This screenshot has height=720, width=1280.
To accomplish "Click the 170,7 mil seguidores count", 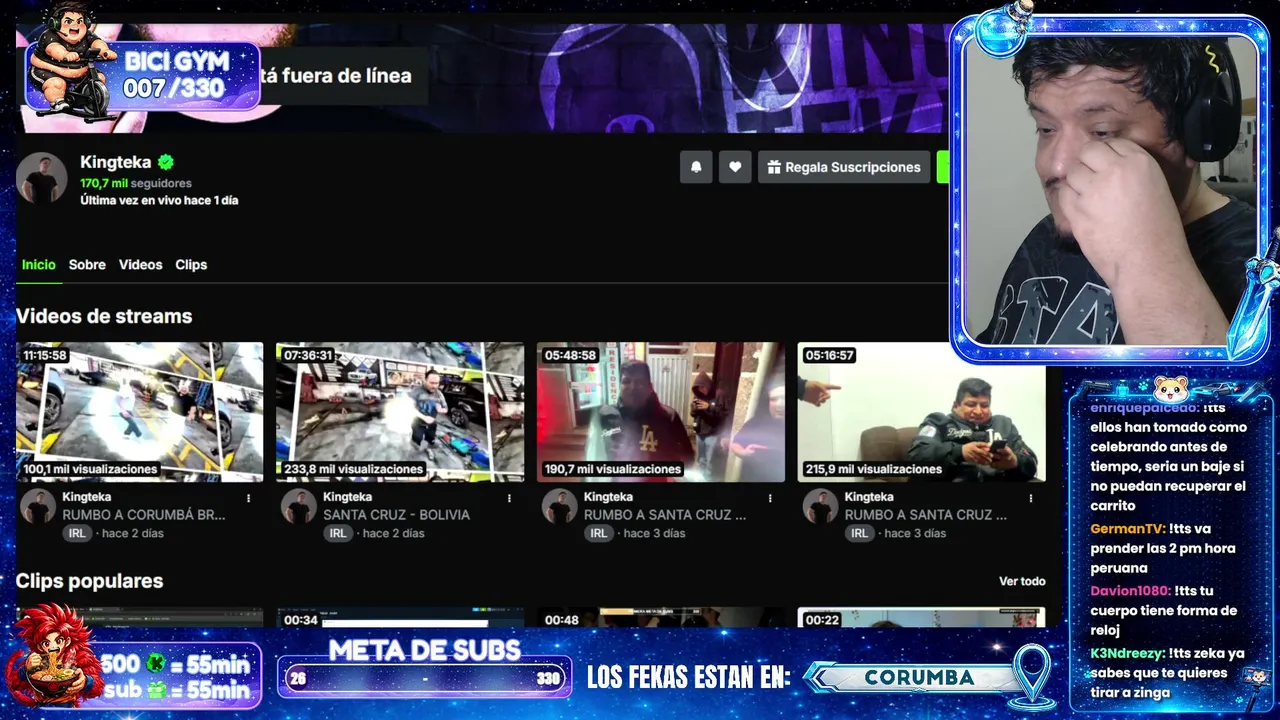I will (136, 184).
